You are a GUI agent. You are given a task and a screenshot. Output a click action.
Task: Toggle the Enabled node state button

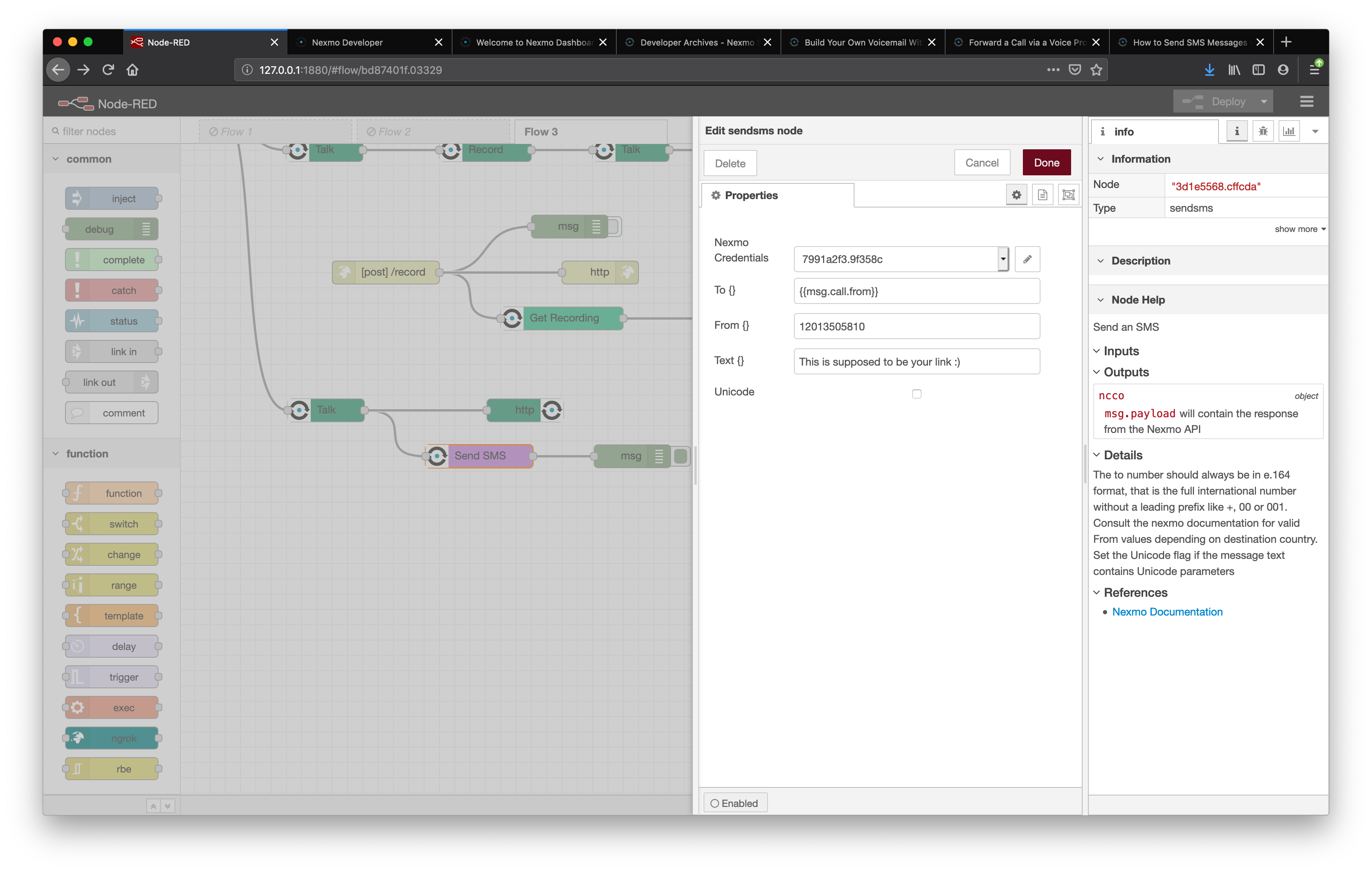[735, 803]
